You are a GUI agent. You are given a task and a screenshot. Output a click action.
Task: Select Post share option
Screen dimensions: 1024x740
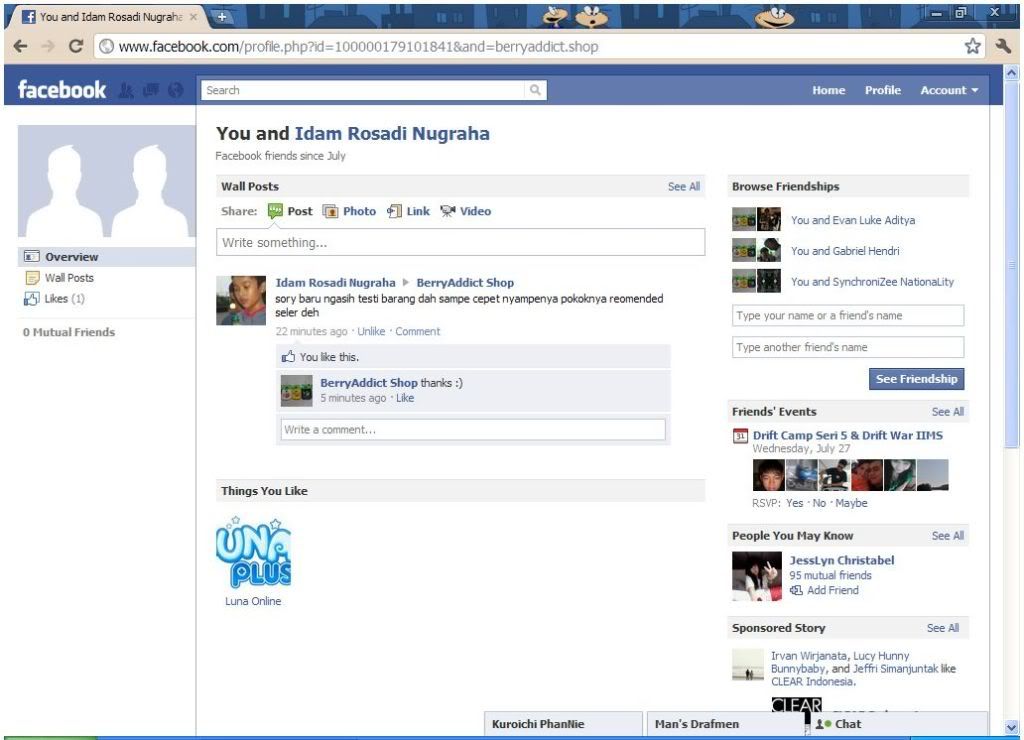click(x=290, y=211)
